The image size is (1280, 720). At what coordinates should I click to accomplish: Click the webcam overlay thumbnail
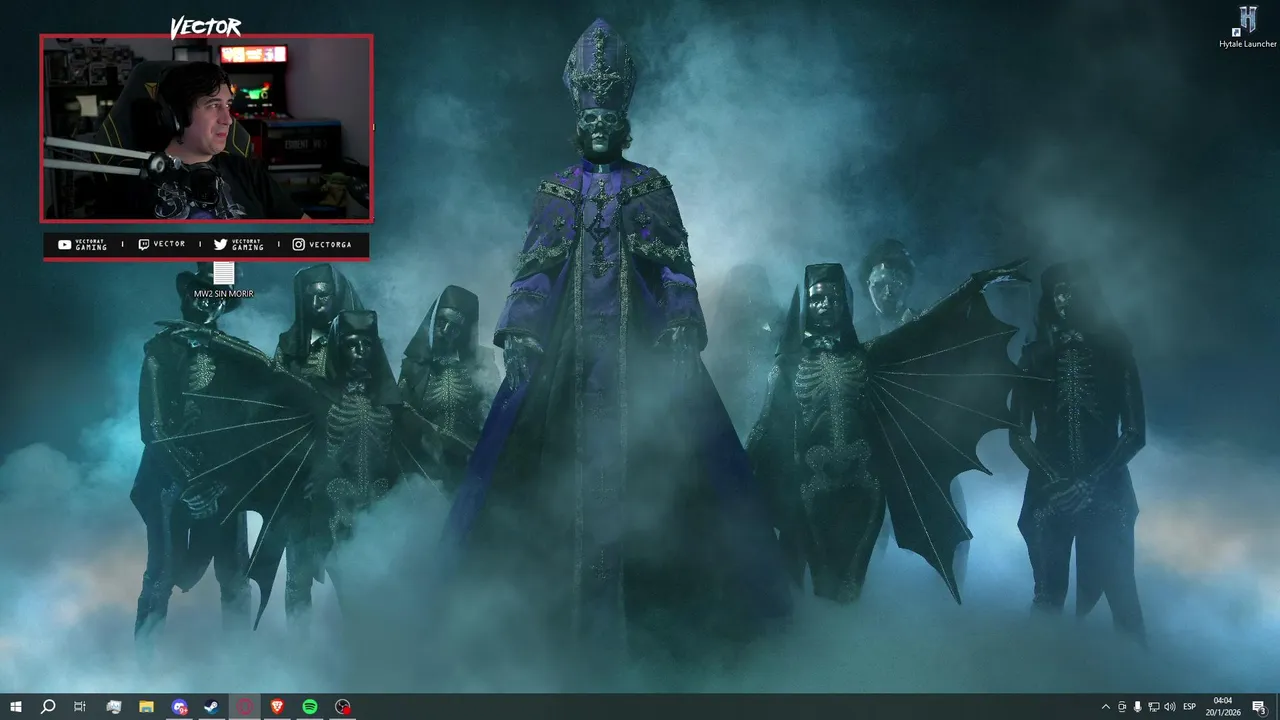206,128
